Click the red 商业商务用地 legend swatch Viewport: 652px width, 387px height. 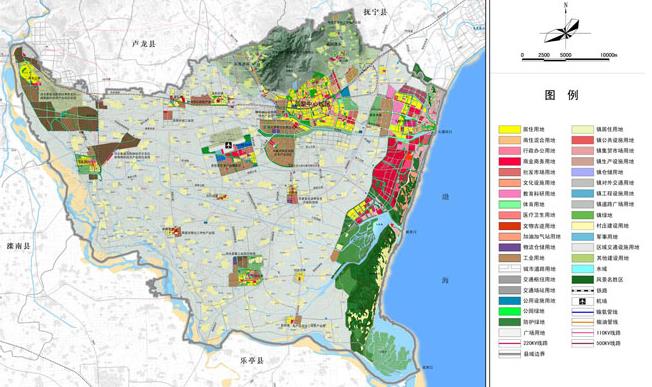click(510, 161)
